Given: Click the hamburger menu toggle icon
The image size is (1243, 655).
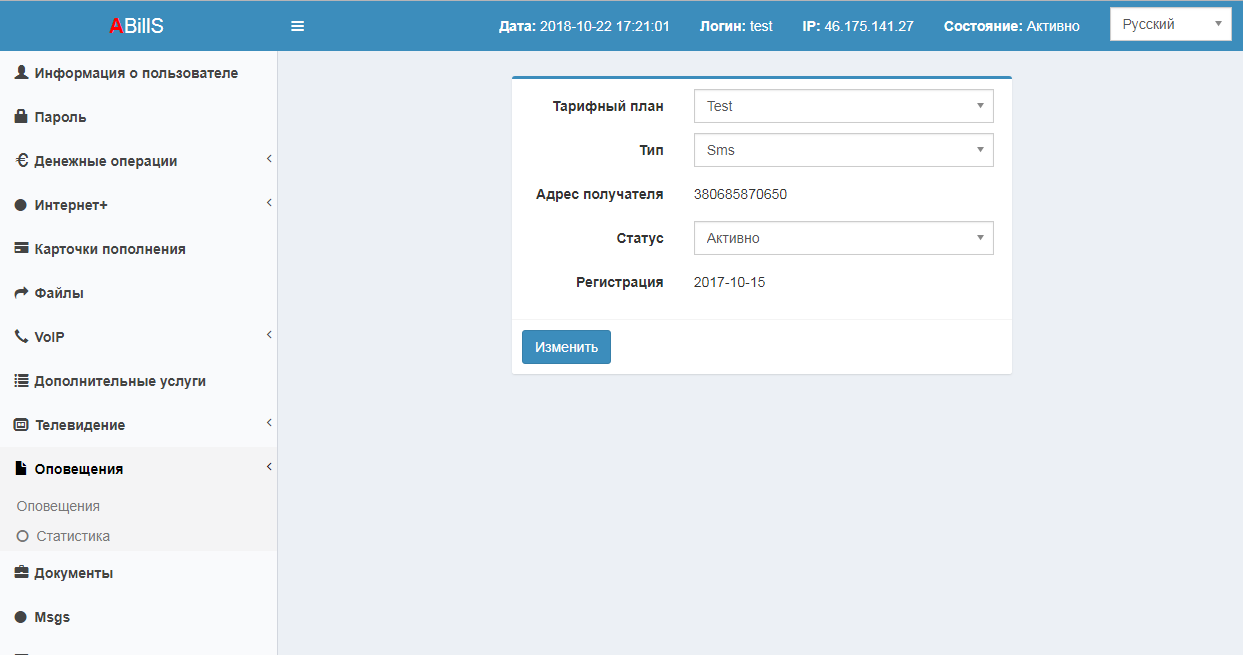Looking at the screenshot, I should pyautogui.click(x=297, y=26).
